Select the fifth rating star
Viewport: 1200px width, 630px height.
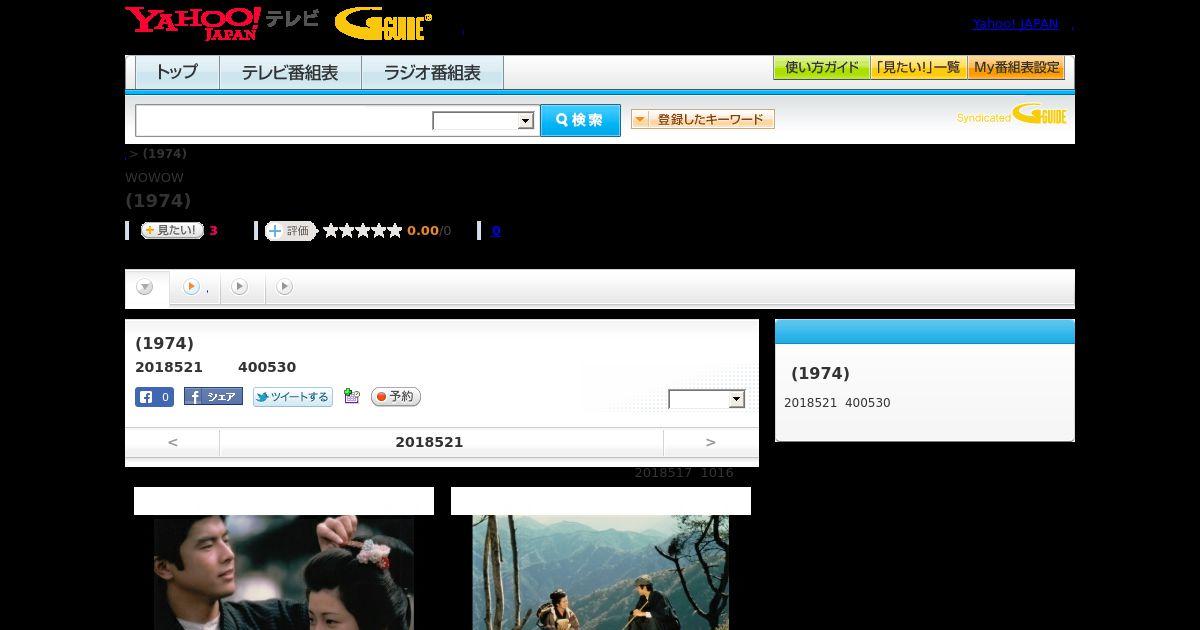pyautogui.click(x=395, y=231)
